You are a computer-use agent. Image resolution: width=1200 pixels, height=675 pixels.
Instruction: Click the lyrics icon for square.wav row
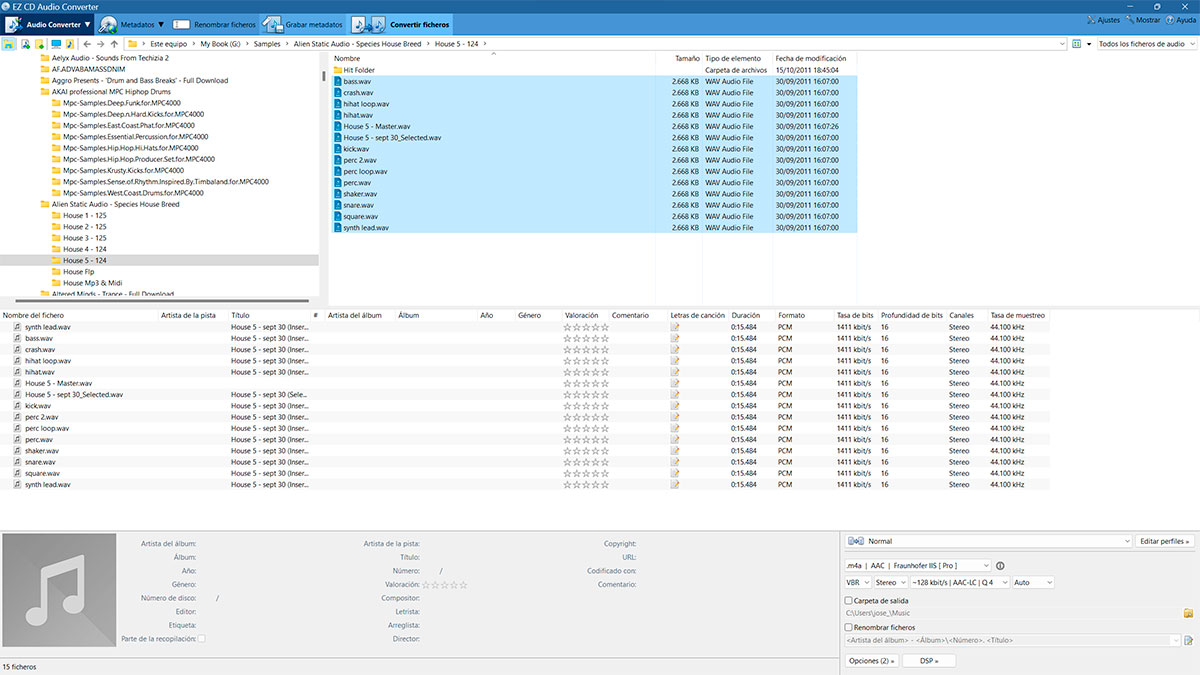tap(675, 473)
